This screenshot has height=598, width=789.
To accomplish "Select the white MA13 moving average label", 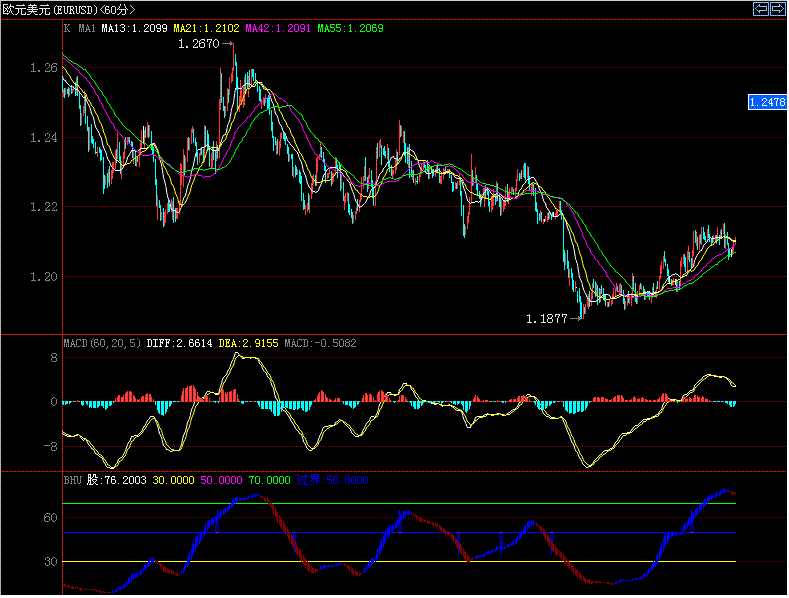I will pos(135,29).
